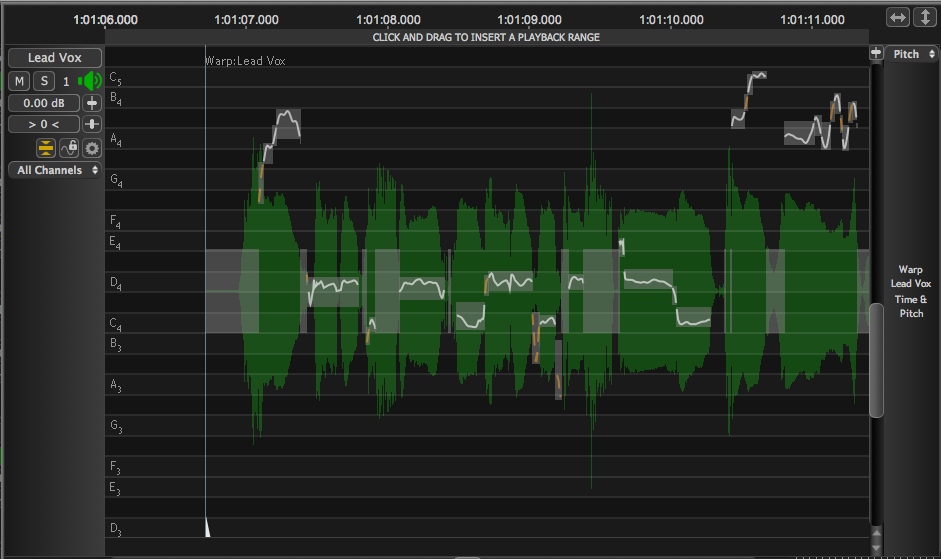The image size is (941, 559).
Task: Open the Pitch mode dropdown
Action: (911, 54)
